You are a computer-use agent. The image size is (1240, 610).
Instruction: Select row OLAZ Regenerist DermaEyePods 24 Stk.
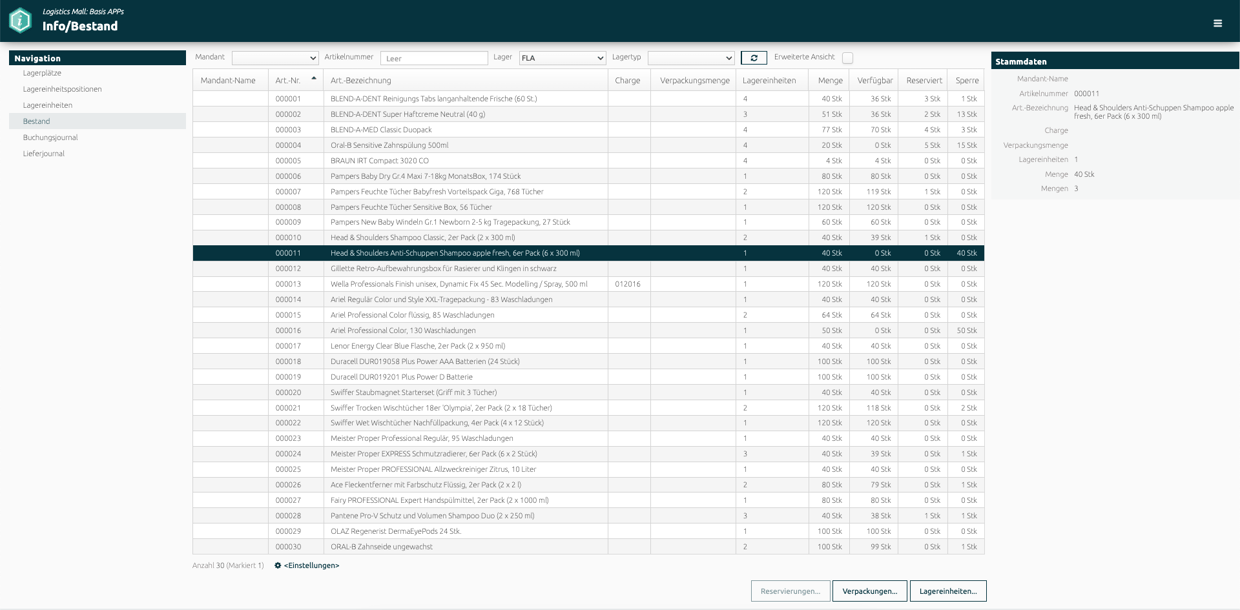click(588, 531)
